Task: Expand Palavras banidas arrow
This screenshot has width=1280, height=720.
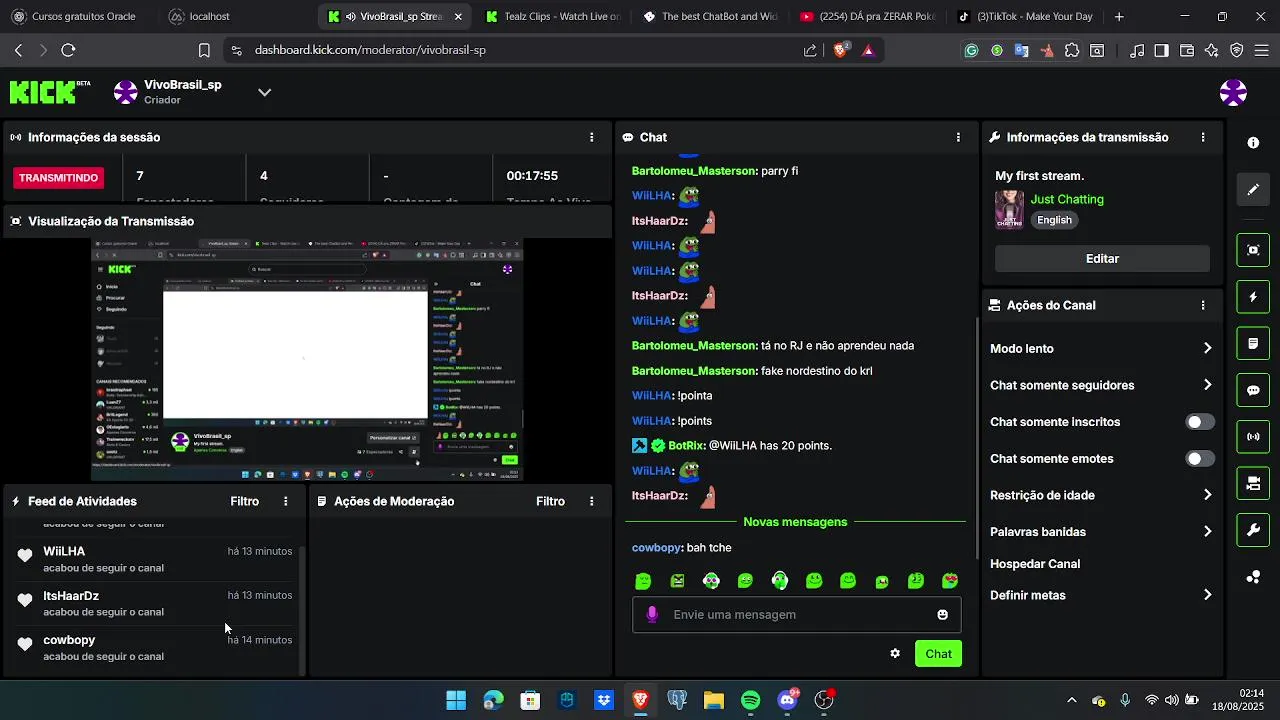Action: point(1207,532)
